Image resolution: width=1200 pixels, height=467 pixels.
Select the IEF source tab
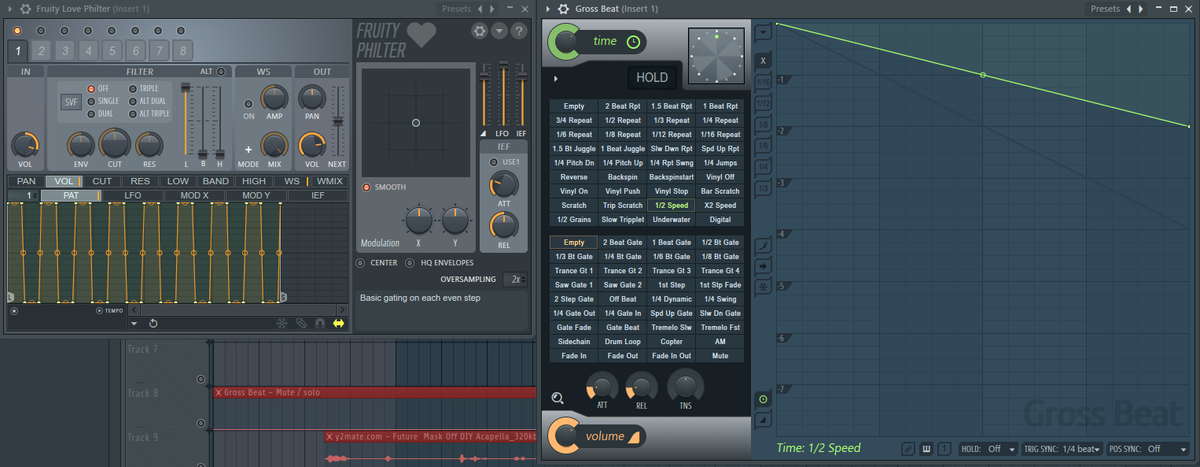pos(317,195)
